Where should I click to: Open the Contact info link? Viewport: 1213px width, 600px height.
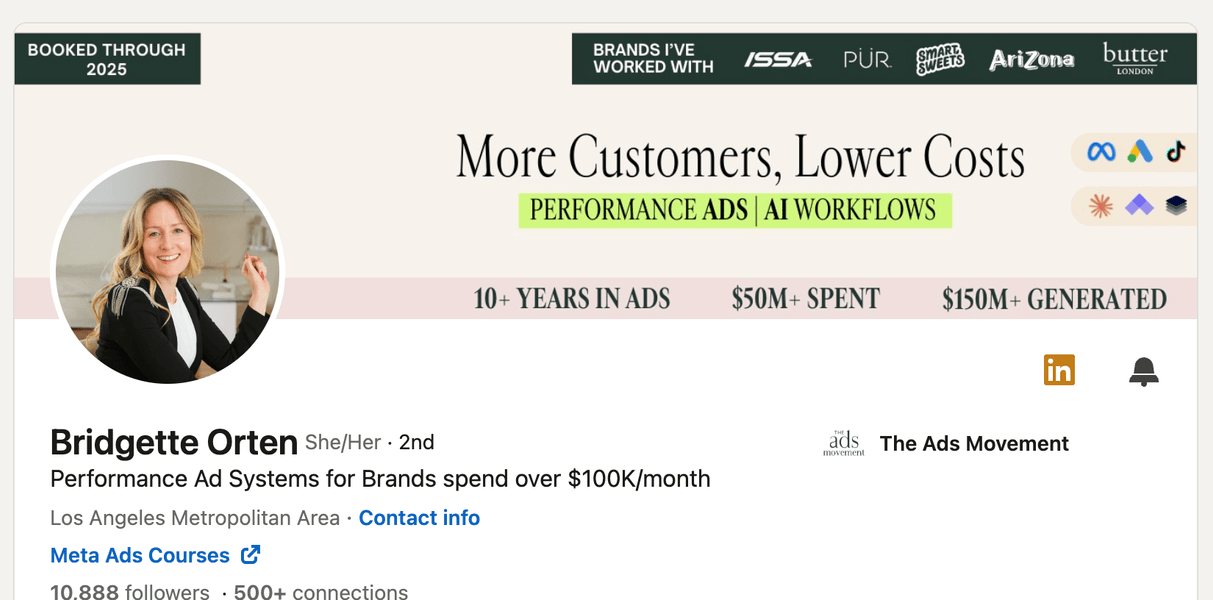(x=419, y=518)
